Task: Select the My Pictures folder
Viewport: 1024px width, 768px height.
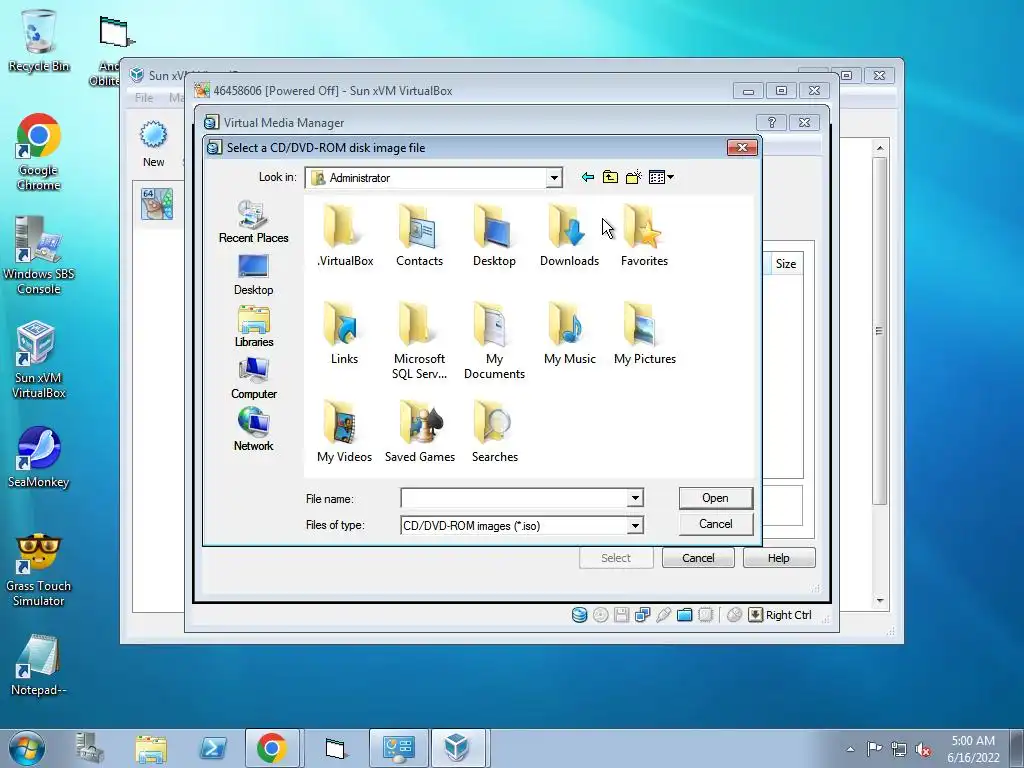Action: click(645, 333)
